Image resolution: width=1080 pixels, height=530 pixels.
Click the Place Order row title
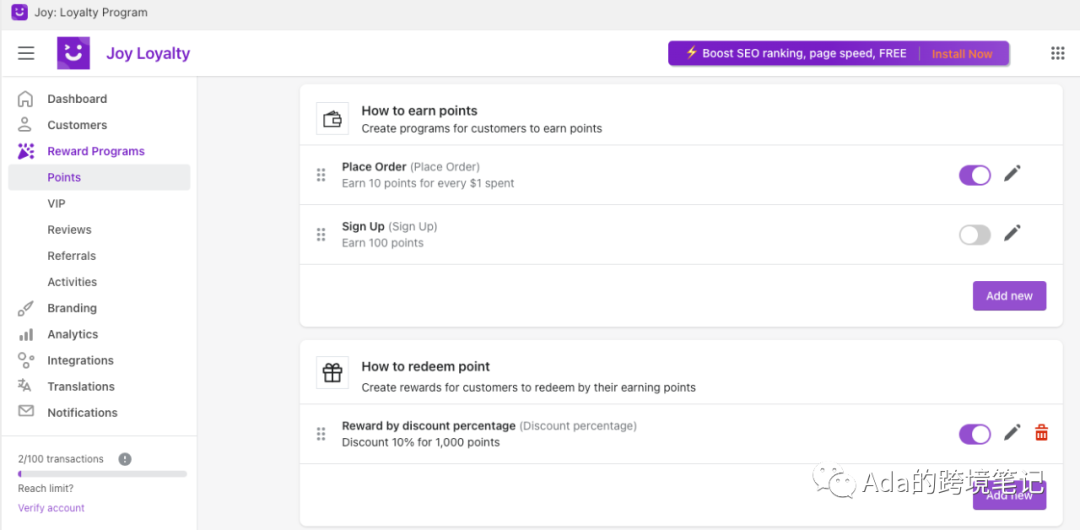pos(374,167)
